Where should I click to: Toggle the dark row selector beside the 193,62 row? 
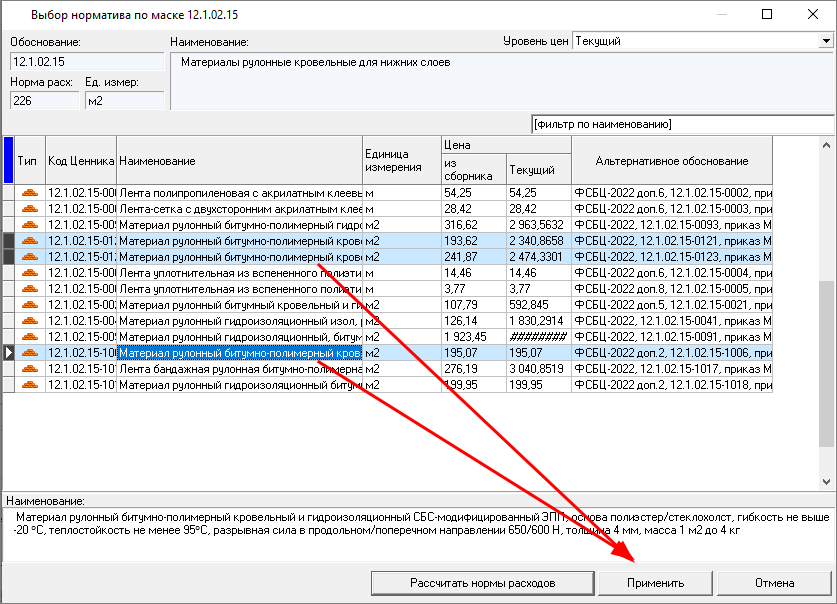click(x=8, y=241)
